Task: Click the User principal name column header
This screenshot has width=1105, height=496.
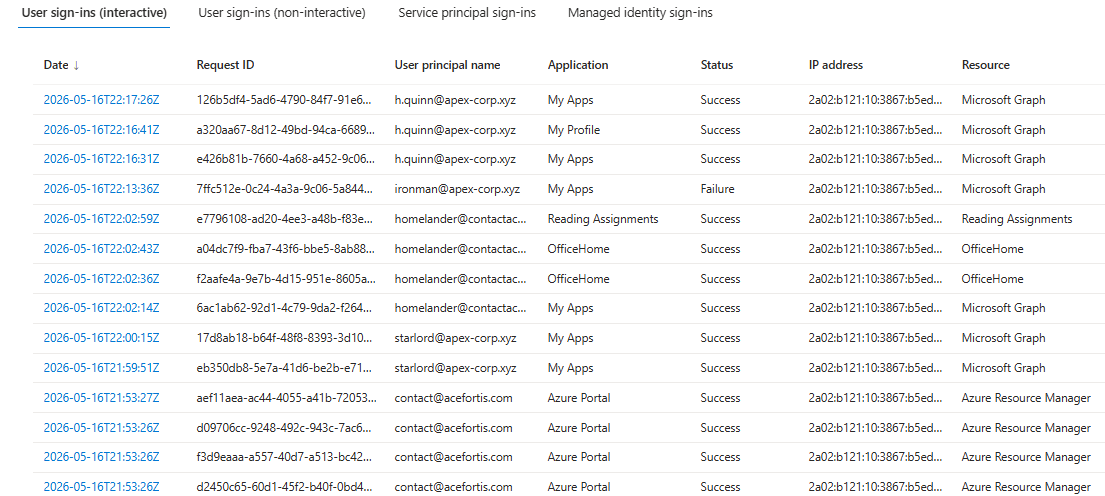Action: pos(447,65)
